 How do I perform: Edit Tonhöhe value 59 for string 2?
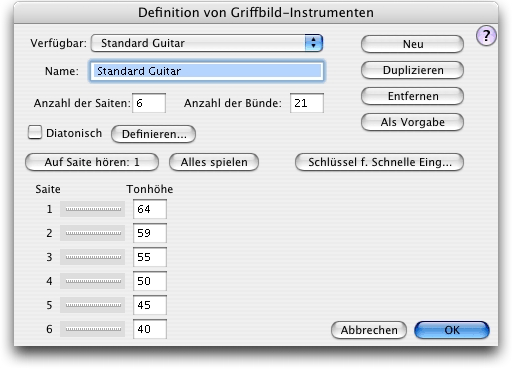click(150, 233)
